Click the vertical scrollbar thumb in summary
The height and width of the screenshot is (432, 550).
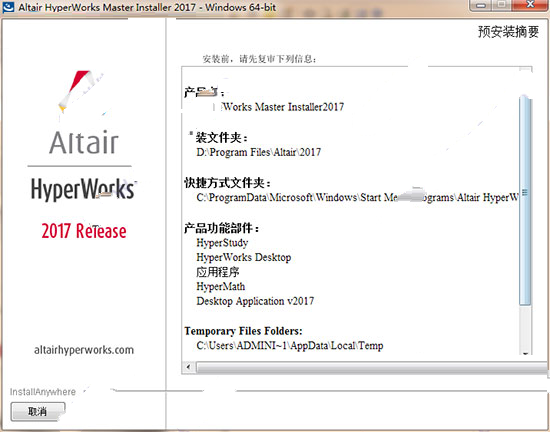pos(525,201)
